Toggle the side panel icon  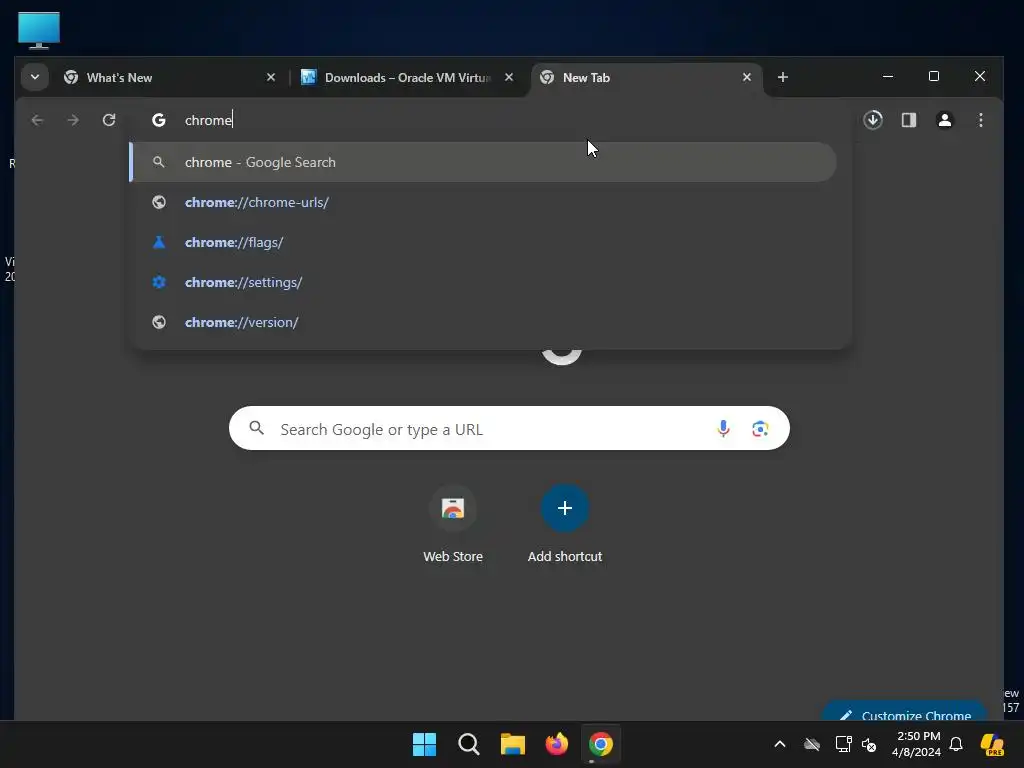[x=909, y=120]
